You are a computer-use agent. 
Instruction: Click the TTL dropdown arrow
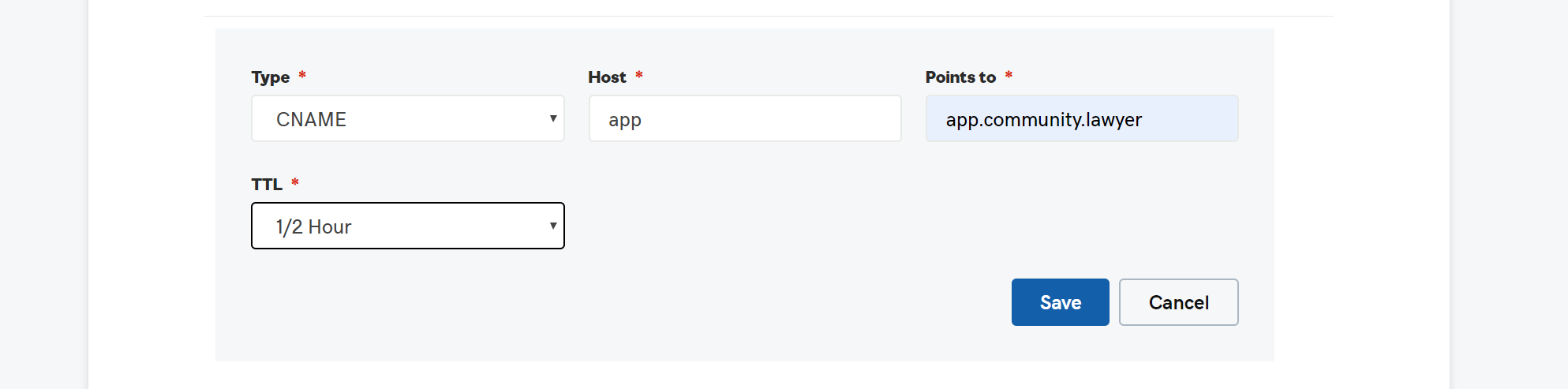click(553, 226)
